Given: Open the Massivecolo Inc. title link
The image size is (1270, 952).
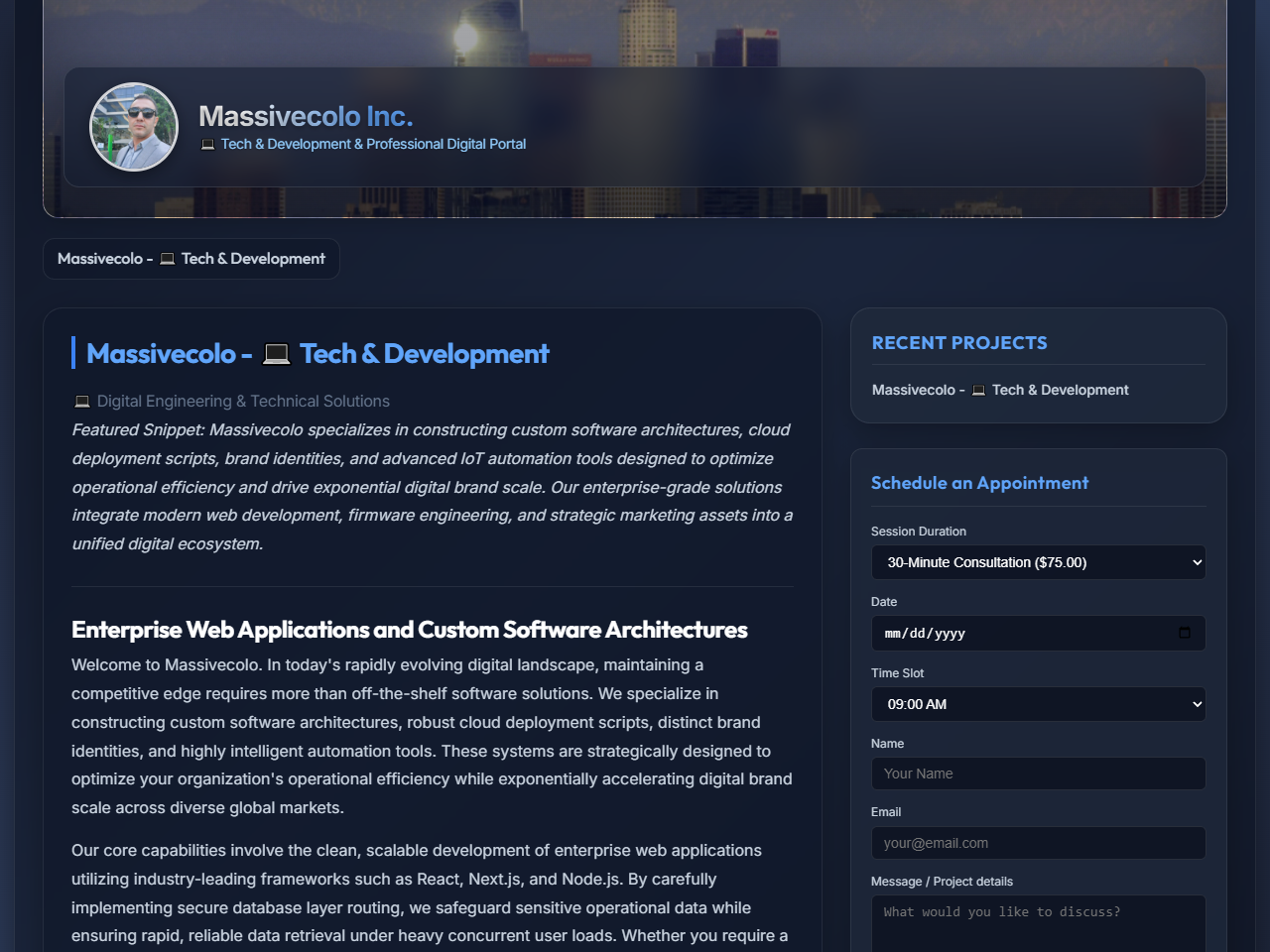Looking at the screenshot, I should (306, 116).
